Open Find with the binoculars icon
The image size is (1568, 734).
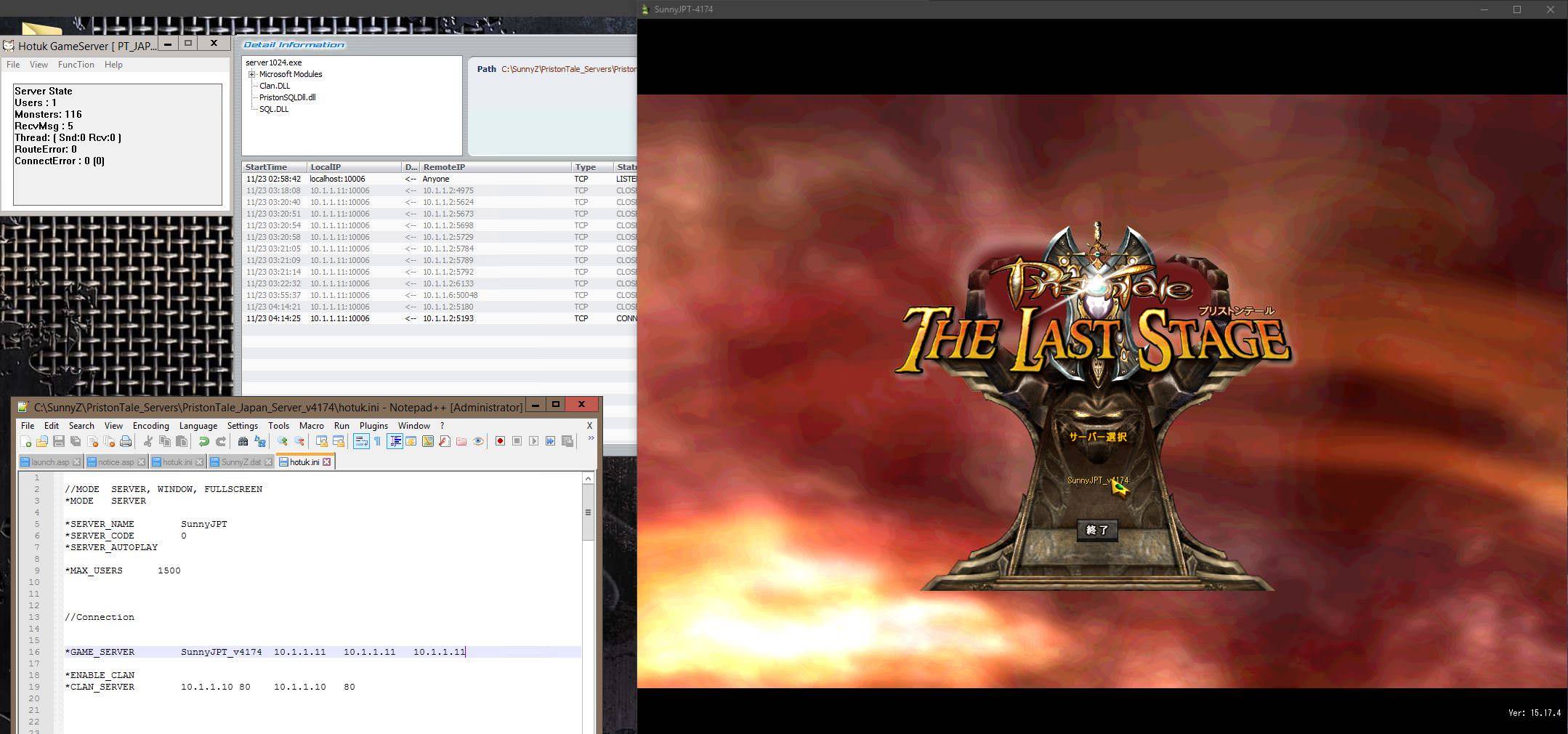pyautogui.click(x=243, y=441)
